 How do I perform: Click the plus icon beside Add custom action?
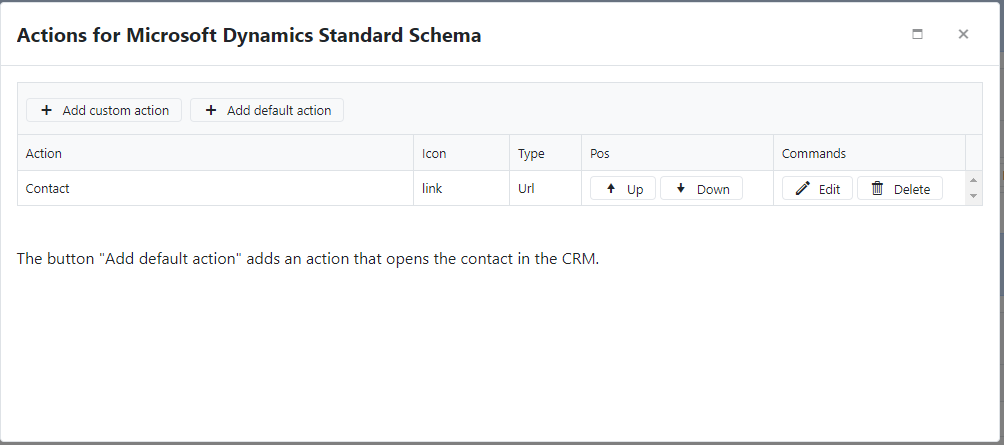[x=46, y=110]
